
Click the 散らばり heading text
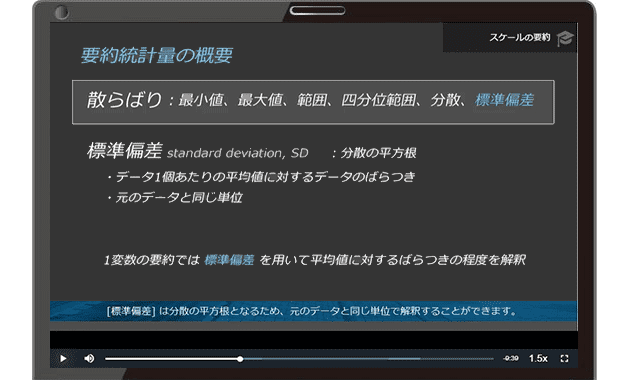click(x=125, y=100)
